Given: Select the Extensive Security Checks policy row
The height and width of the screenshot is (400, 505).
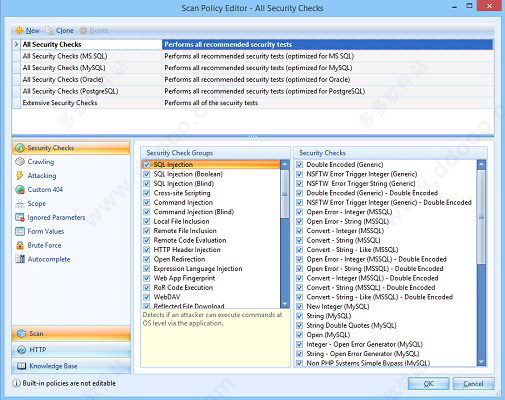Looking at the screenshot, I should click(253, 103).
